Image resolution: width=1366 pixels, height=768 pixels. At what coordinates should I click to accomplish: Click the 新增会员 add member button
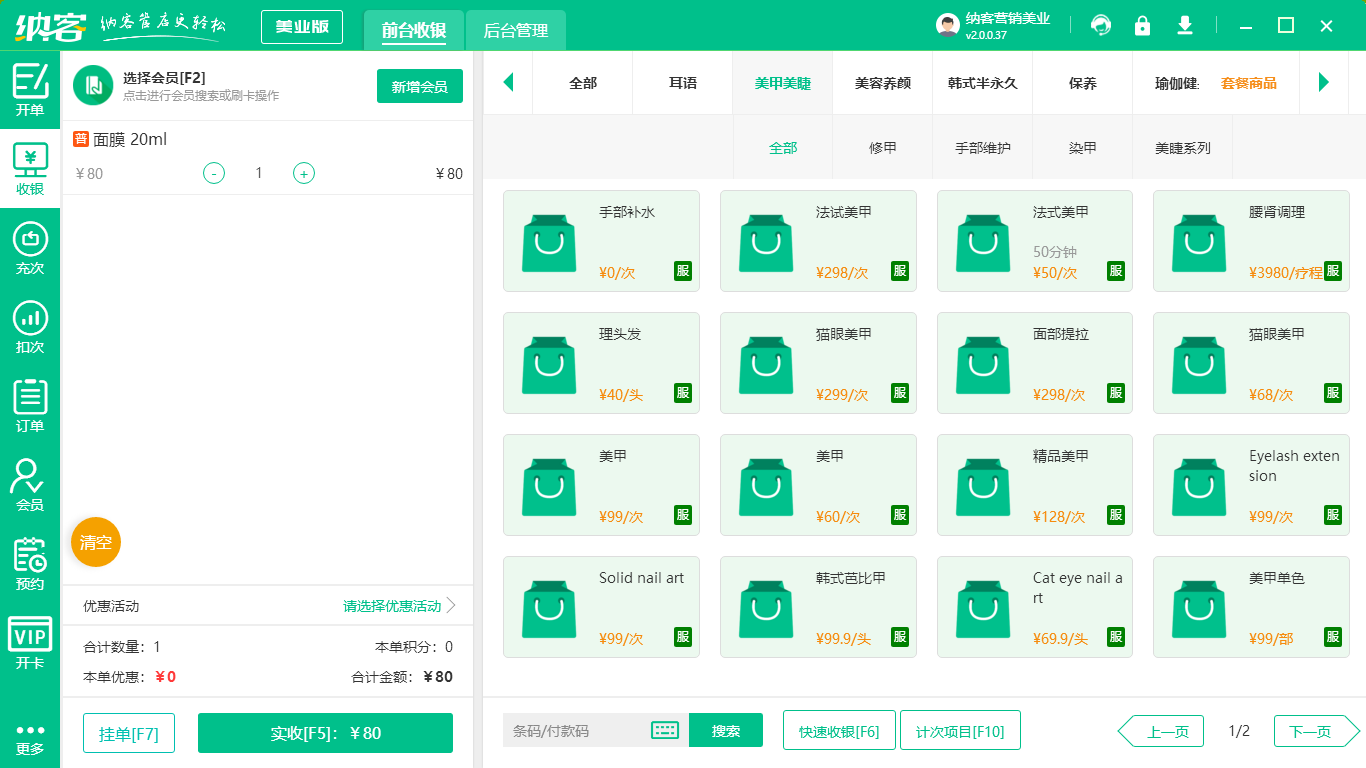419,87
